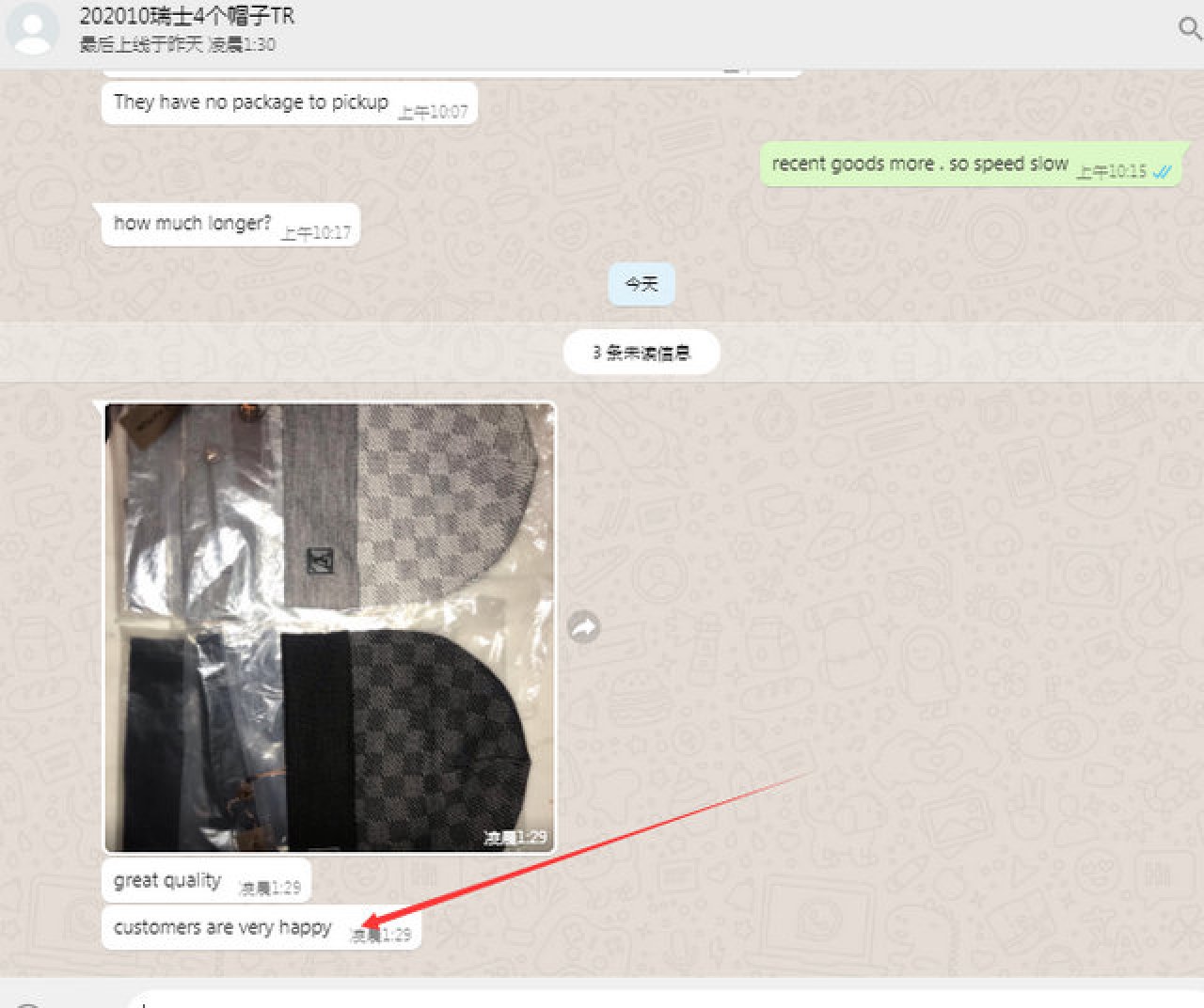Select the 'They have no package to pickup' message
The width and height of the screenshot is (1204, 1008).
[290, 103]
